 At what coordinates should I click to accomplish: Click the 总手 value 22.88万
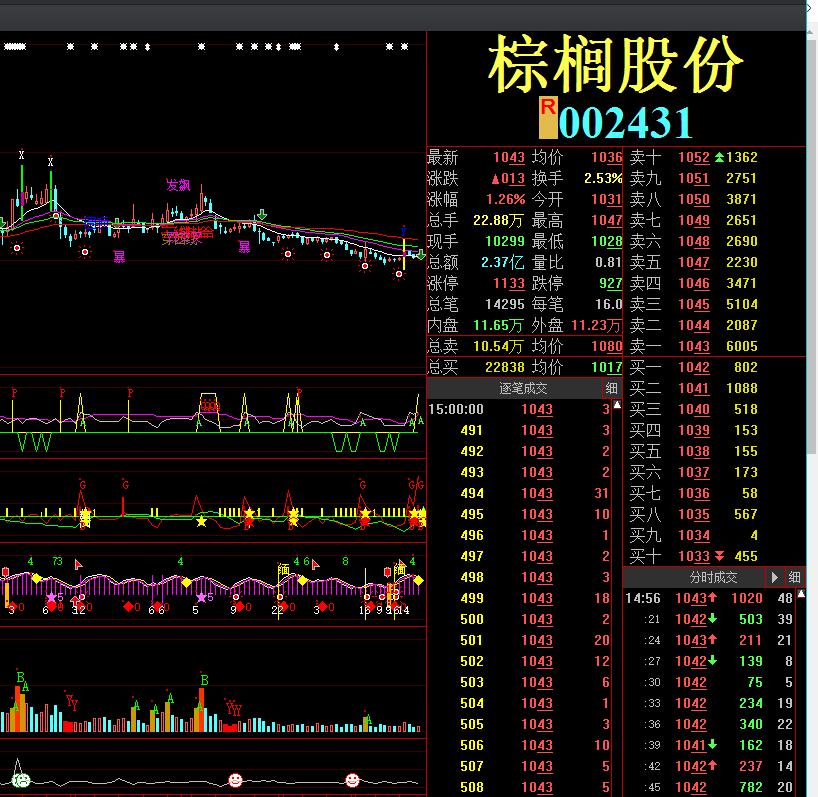[x=498, y=220]
